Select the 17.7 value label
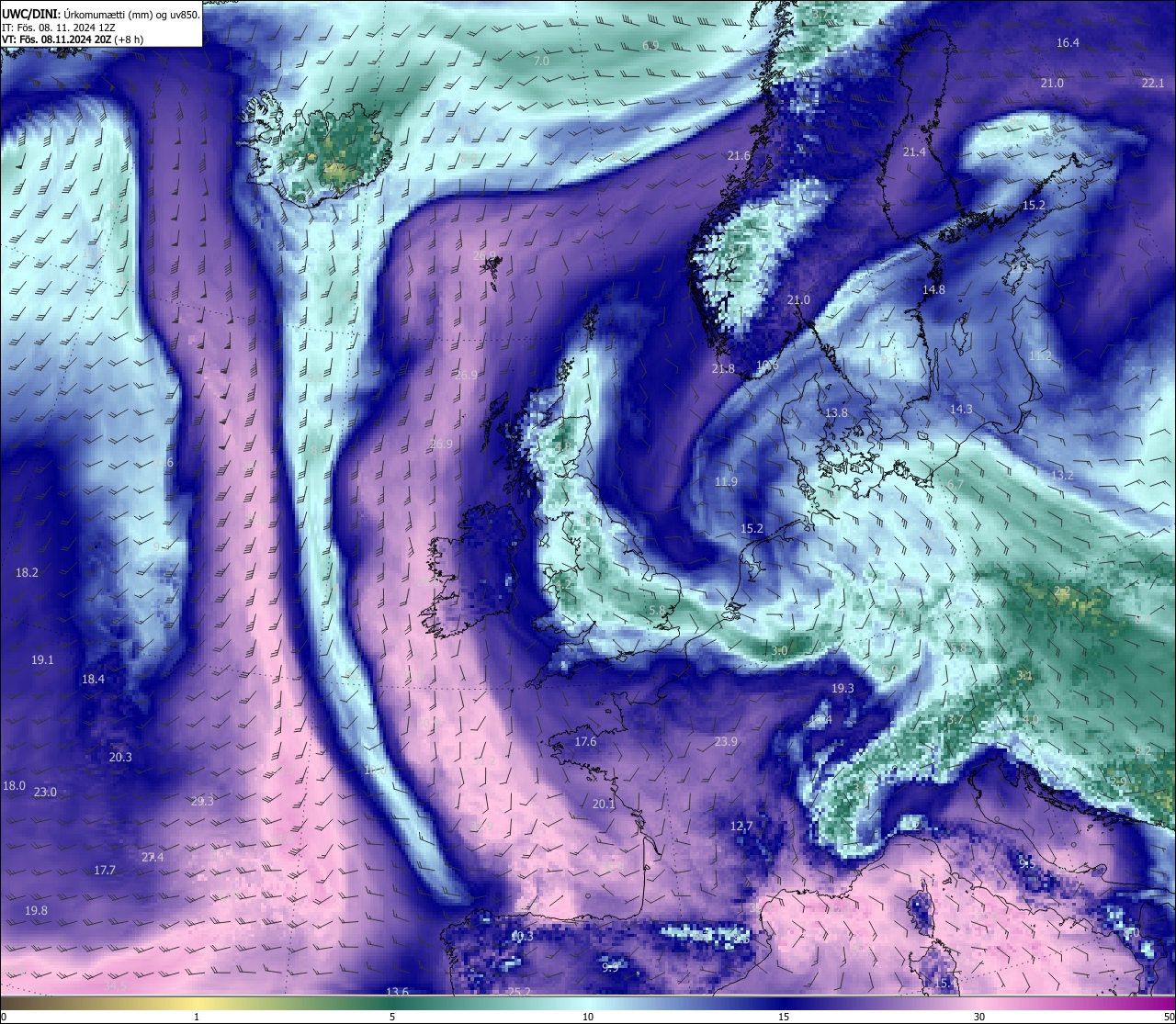1176x1024 pixels. pos(105,870)
